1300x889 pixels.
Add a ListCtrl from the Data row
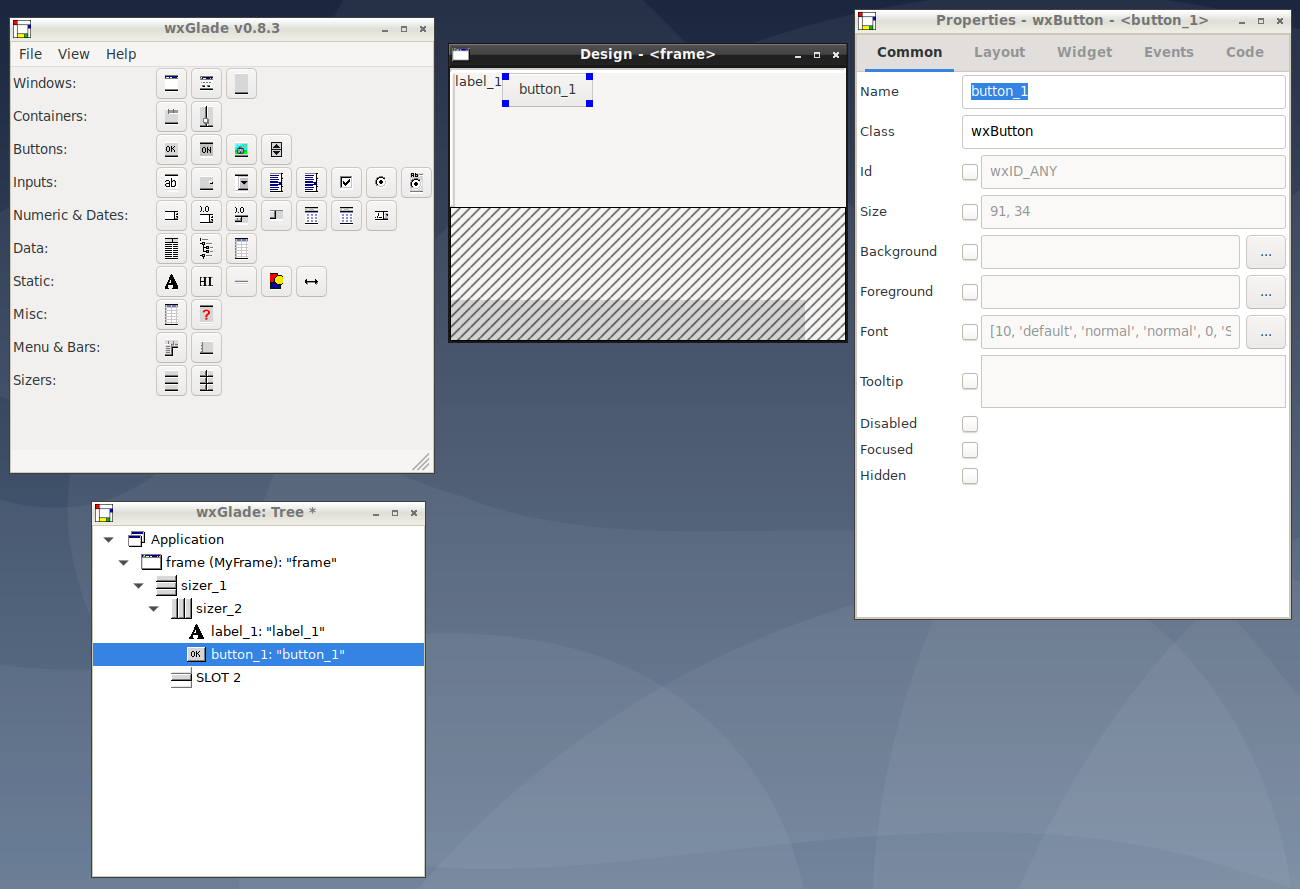pyautogui.click(x=172, y=249)
